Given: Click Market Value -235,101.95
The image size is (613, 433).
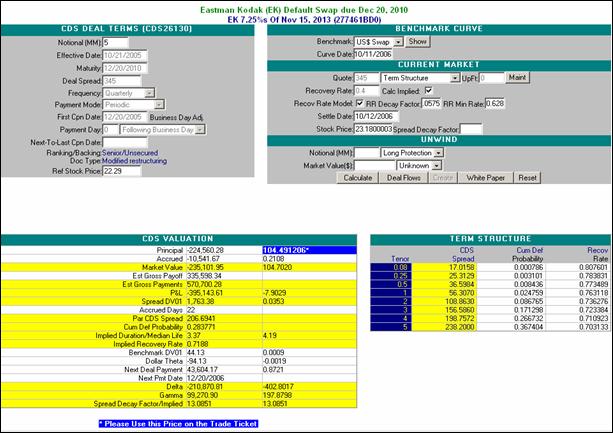Looking at the screenshot, I should pyautogui.click(x=205, y=267).
